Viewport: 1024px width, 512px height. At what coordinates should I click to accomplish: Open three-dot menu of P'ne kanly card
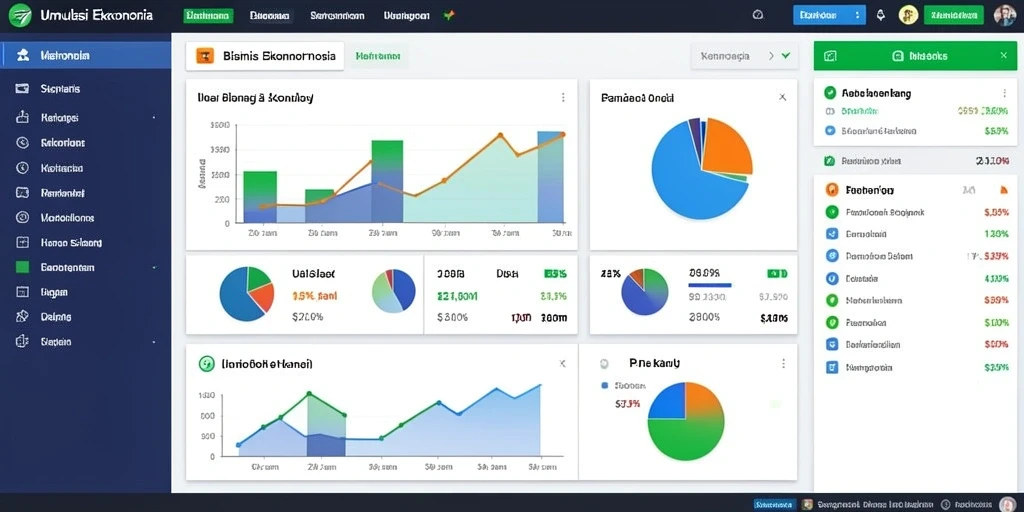(783, 363)
